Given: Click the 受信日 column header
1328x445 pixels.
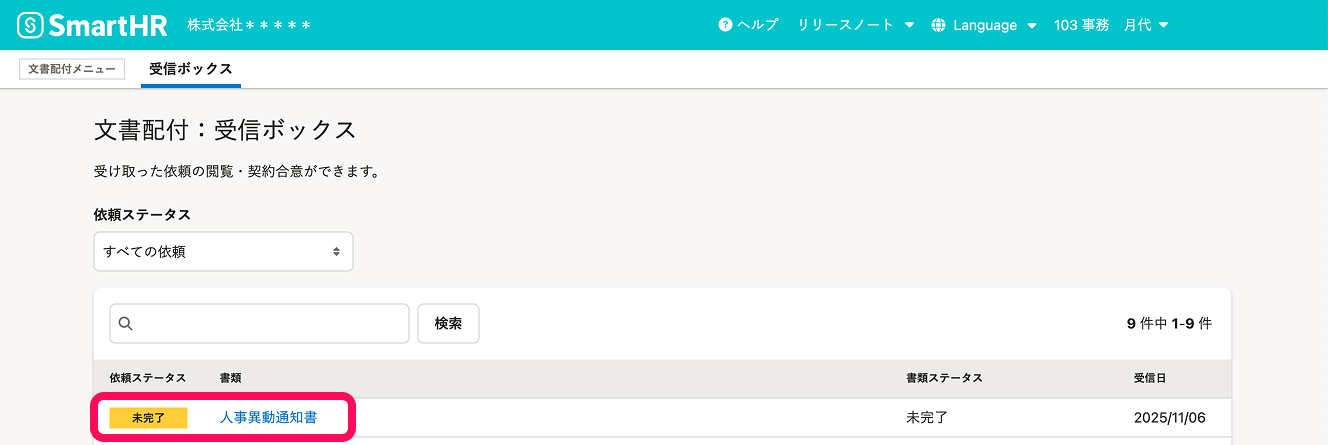Looking at the screenshot, I should point(1149,378).
